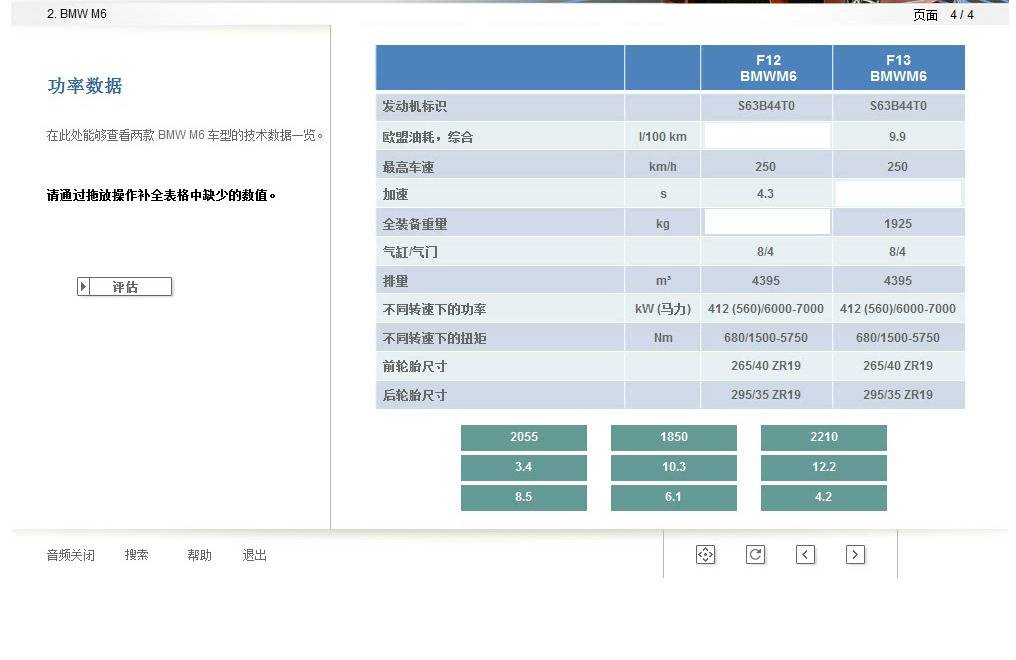This screenshot has width=1016, height=660.
Task: Click F13 rear tire 295/35 ZR19
Action: (898, 394)
